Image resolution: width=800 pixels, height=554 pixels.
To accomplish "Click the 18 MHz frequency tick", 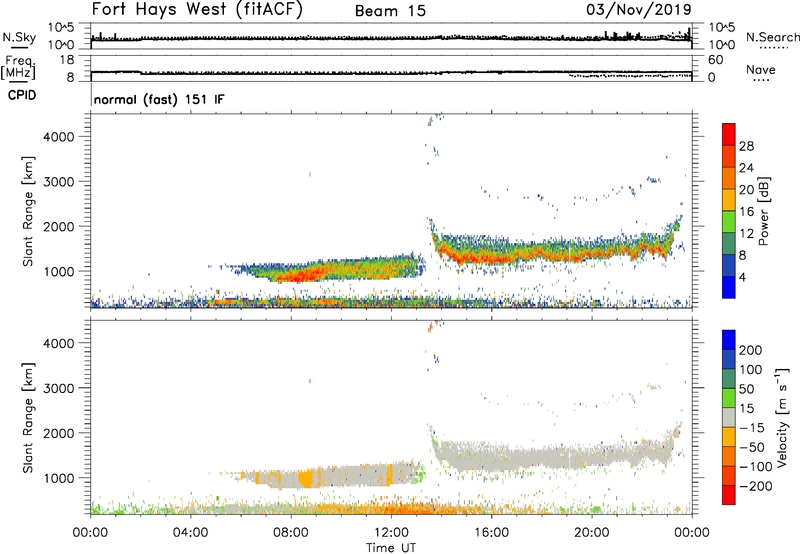I will point(67,60).
